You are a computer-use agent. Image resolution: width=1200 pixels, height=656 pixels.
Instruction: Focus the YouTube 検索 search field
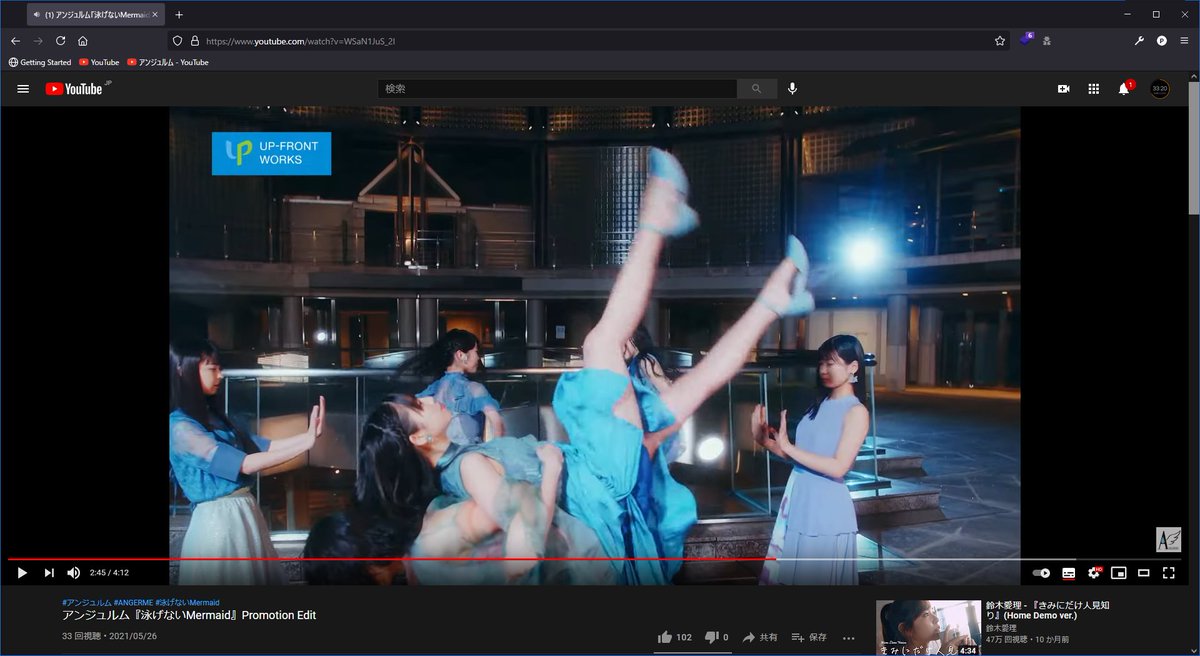click(x=557, y=89)
